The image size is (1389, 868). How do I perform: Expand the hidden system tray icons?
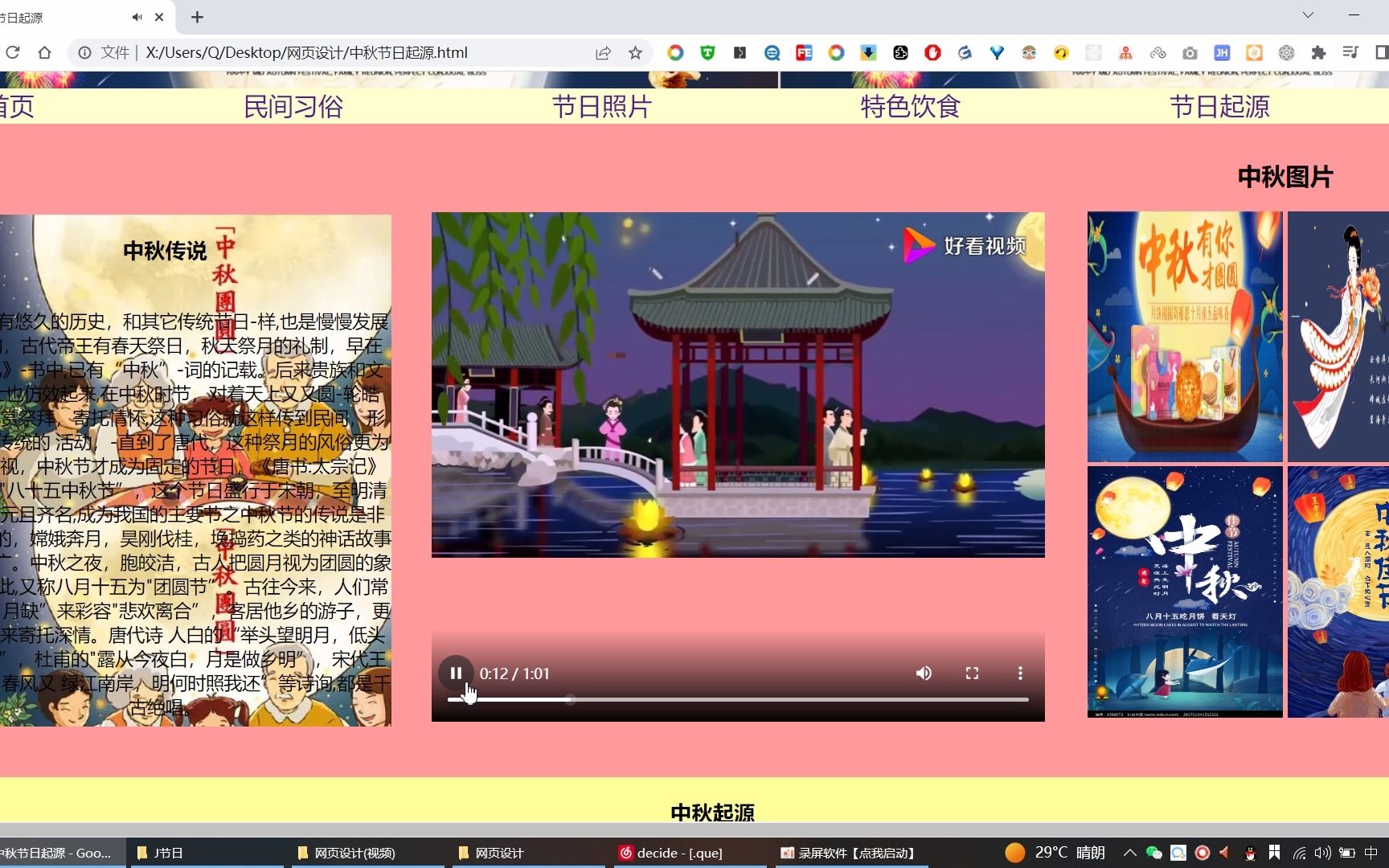pos(1130,852)
